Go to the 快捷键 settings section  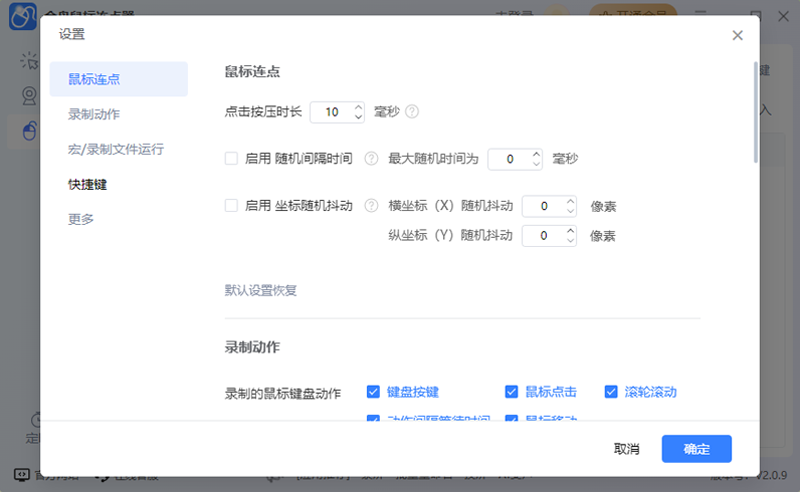click(x=87, y=184)
